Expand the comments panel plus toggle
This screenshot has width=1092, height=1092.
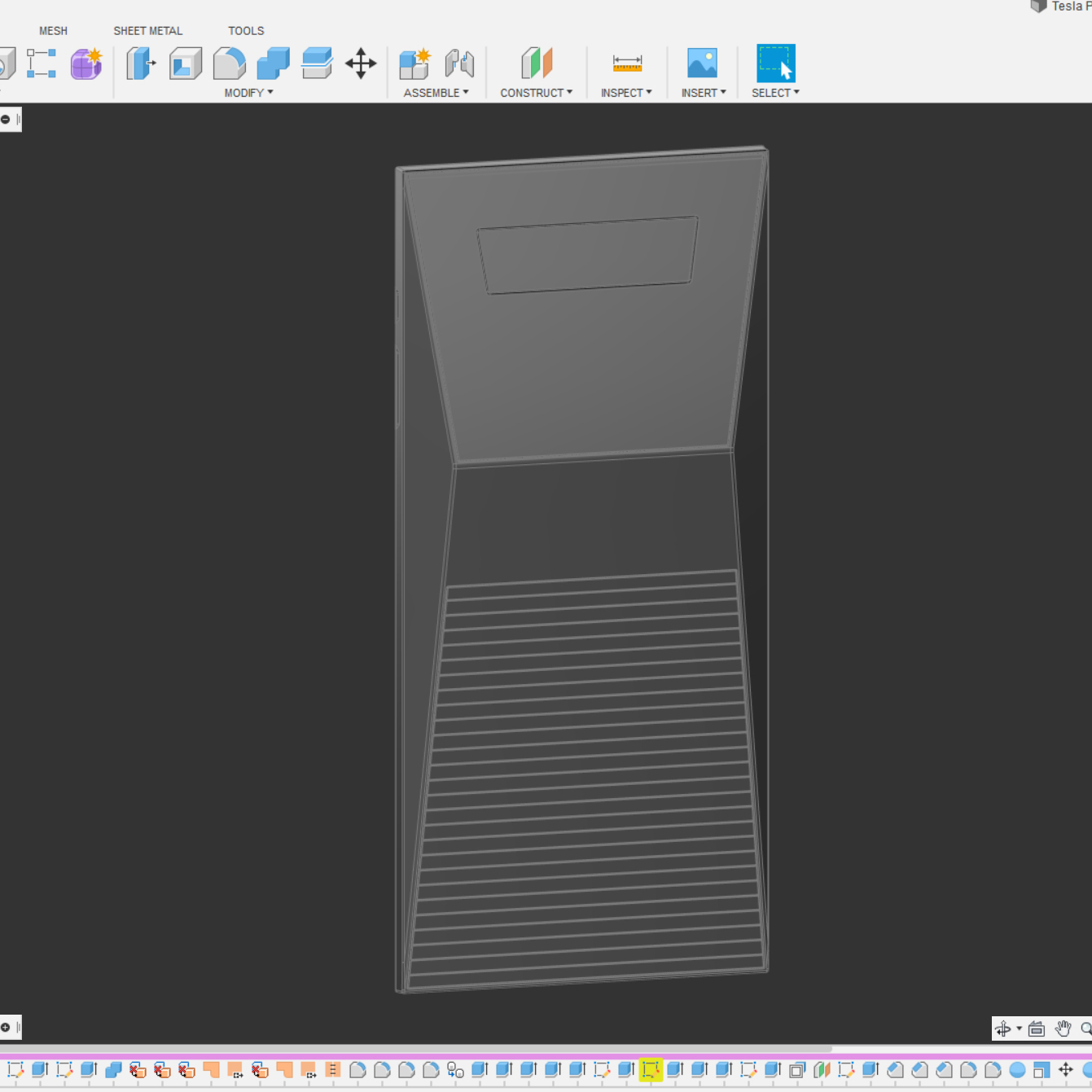point(6,1027)
